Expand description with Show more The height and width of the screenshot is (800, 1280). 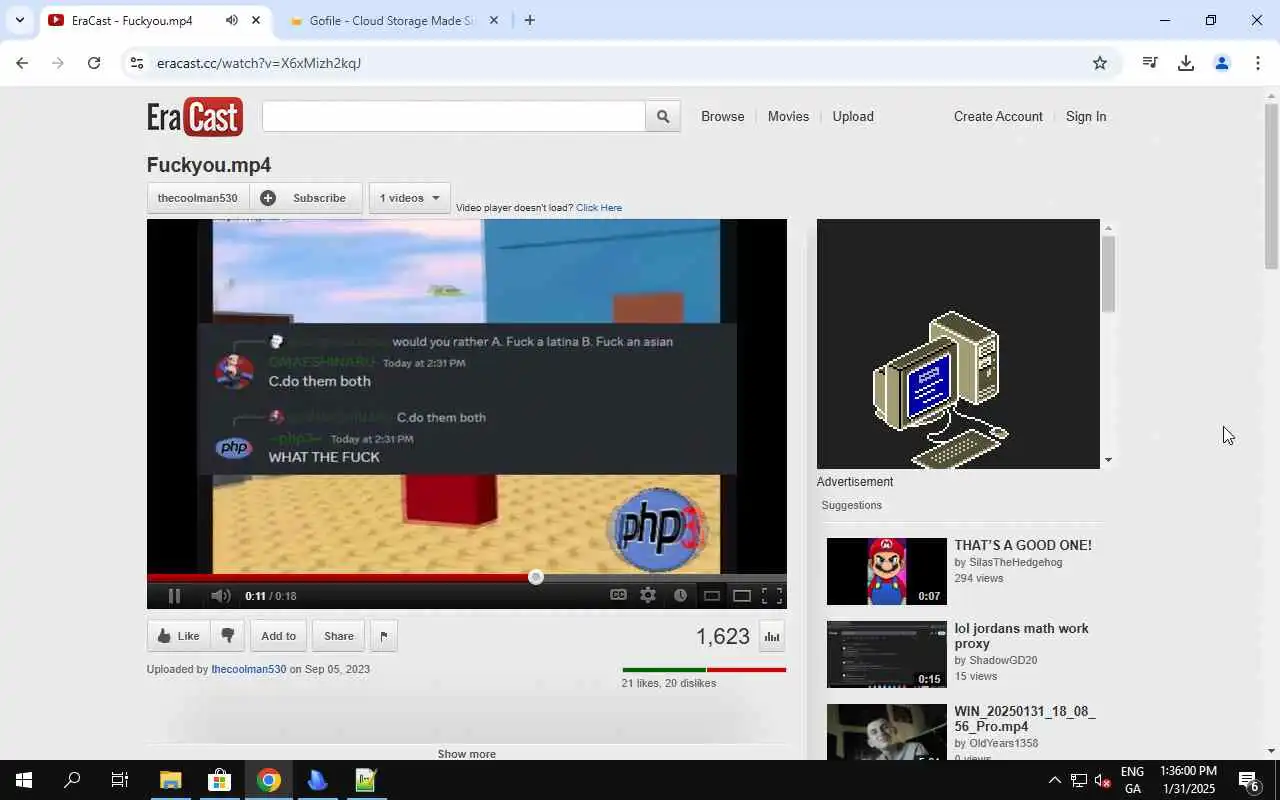466,754
